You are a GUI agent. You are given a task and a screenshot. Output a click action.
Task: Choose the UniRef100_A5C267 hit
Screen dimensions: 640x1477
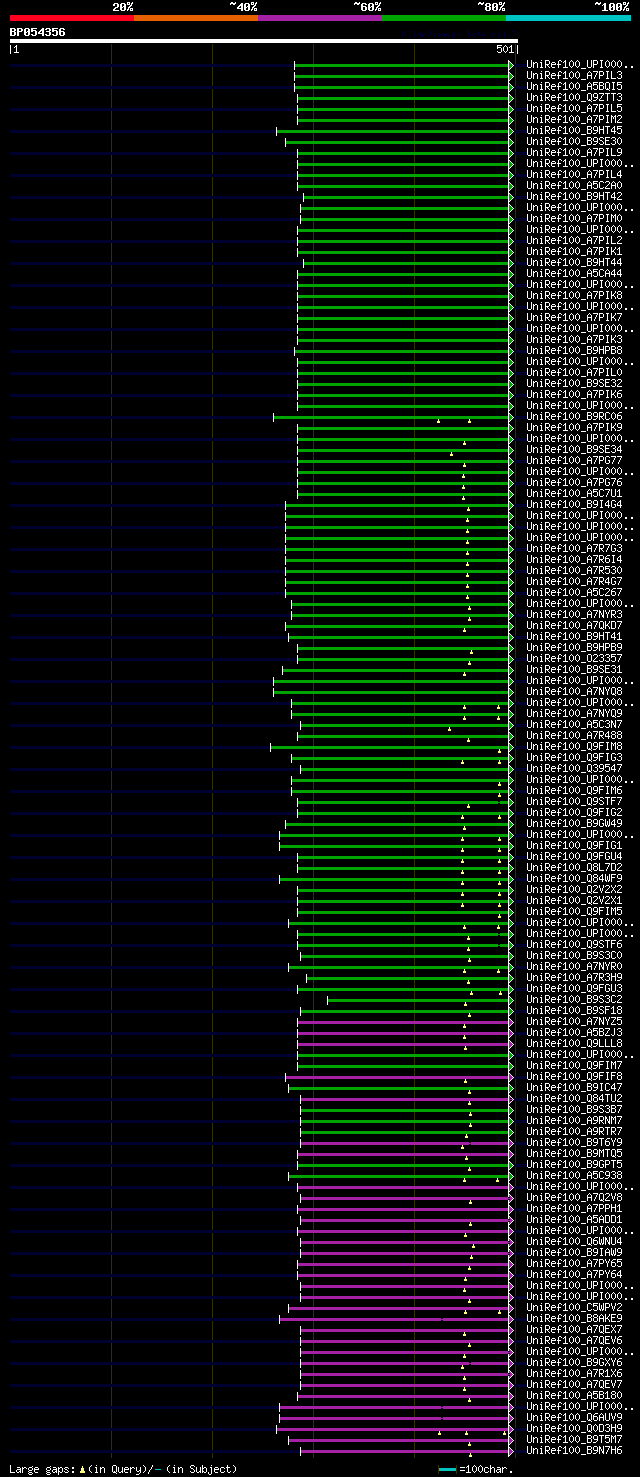coord(574,592)
